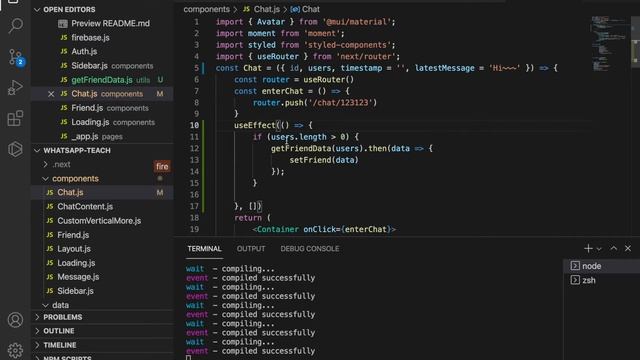
Task: Click 'useEffect' on line 10
Action: tap(255, 125)
